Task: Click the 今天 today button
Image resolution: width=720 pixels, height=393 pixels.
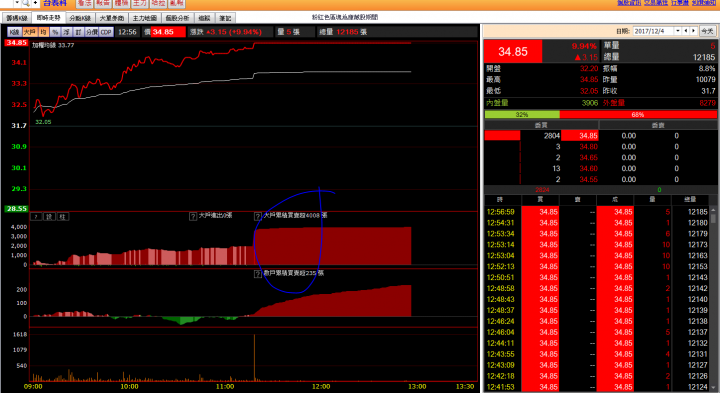Action: pyautogui.click(x=707, y=31)
